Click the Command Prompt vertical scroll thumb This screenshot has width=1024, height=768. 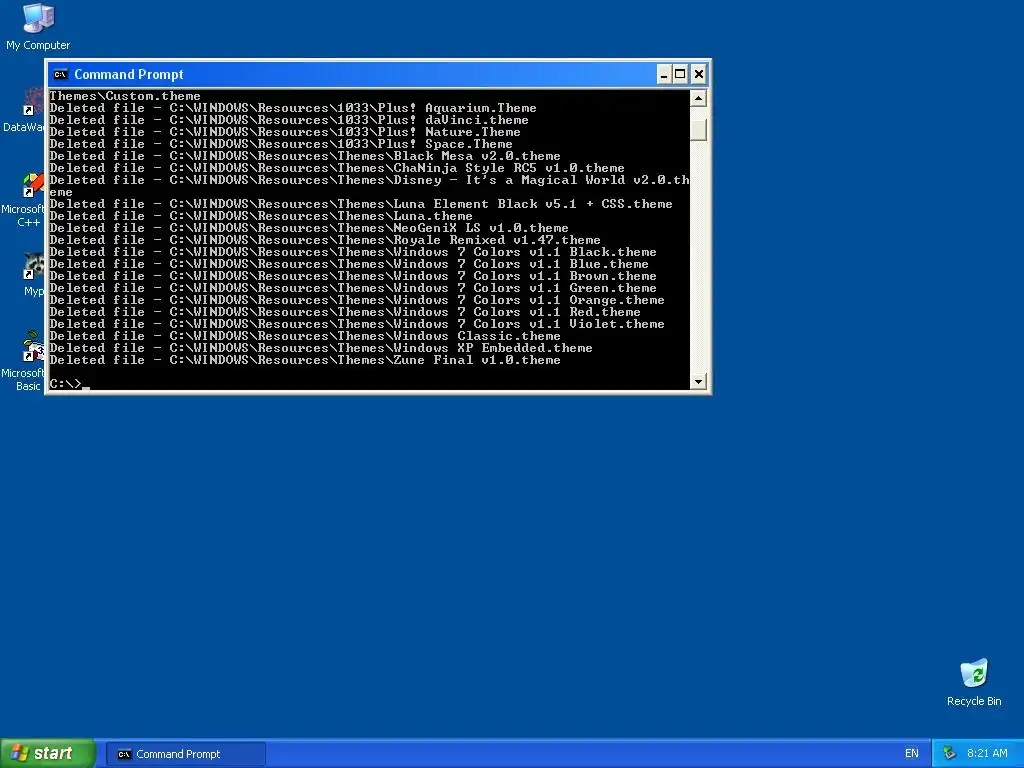[698, 129]
